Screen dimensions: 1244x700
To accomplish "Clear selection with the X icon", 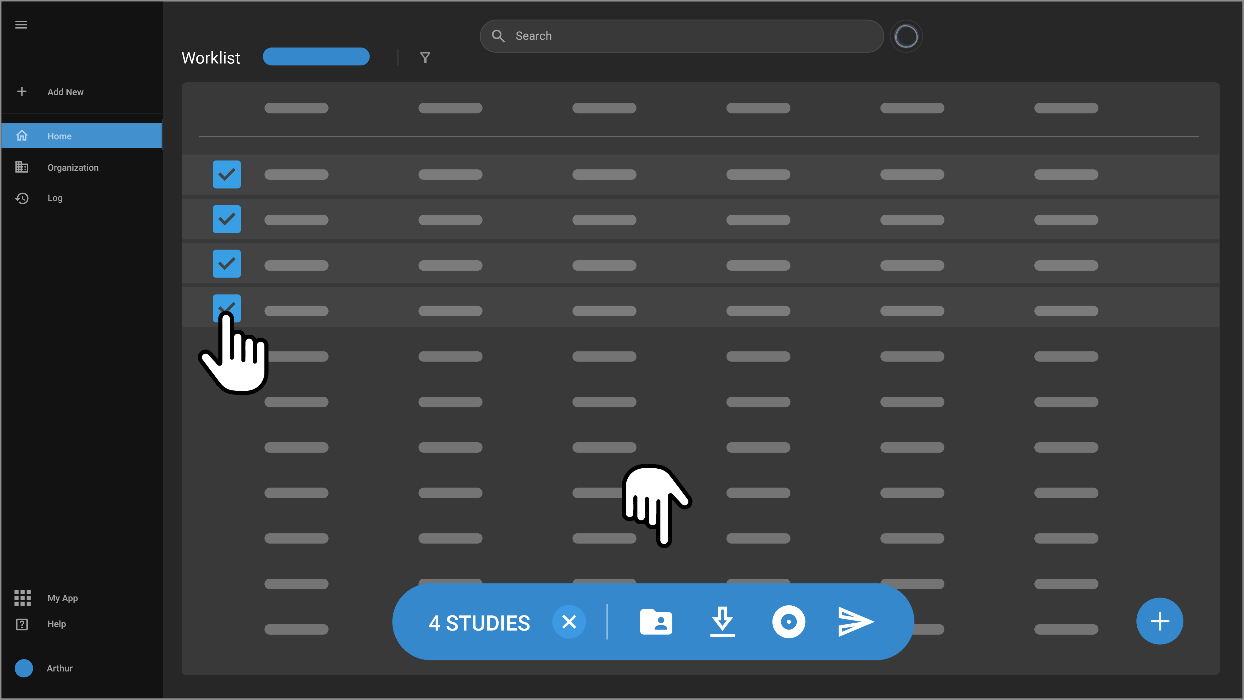I will [569, 622].
